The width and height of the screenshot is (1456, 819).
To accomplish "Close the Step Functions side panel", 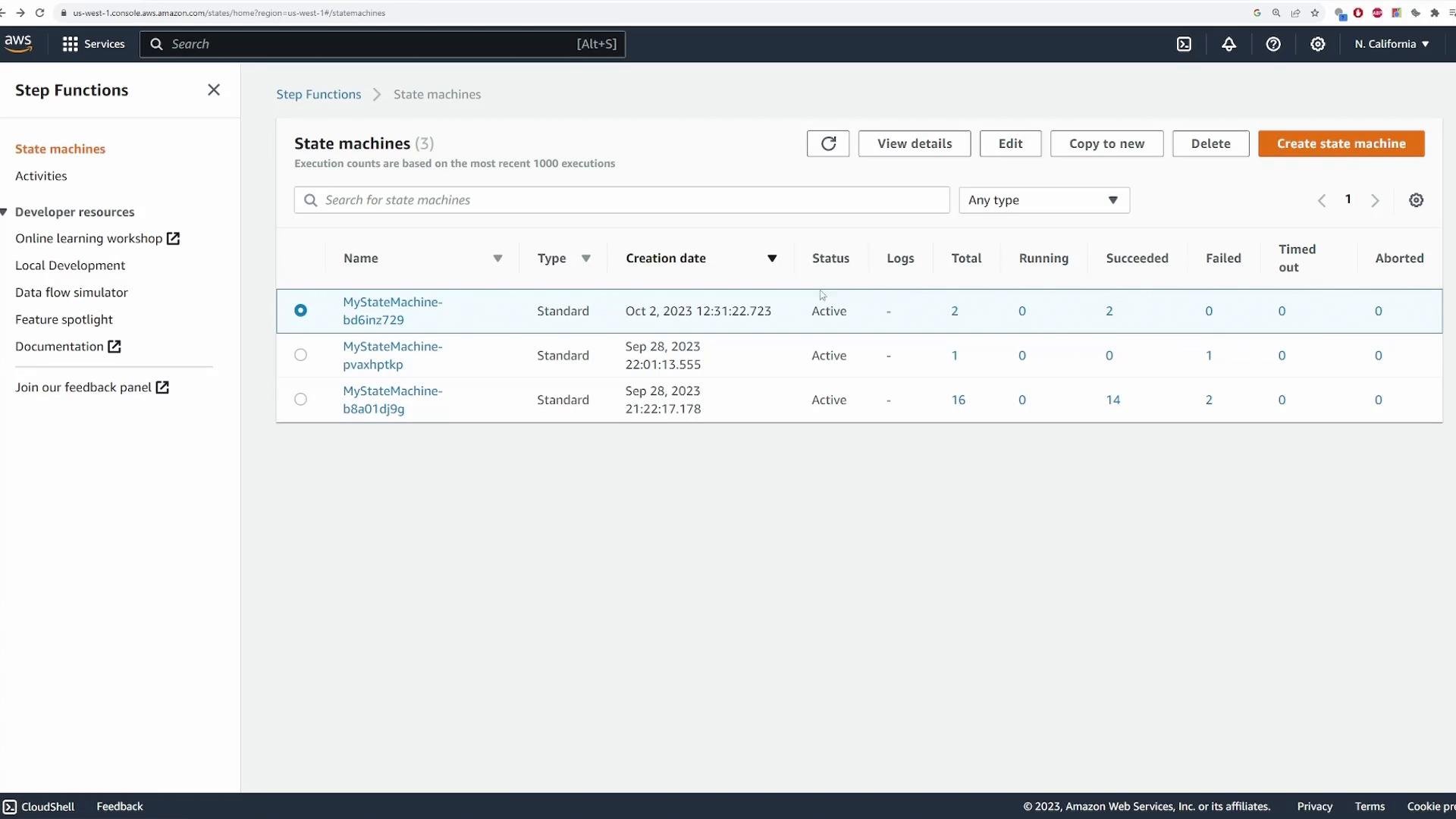I will [214, 90].
